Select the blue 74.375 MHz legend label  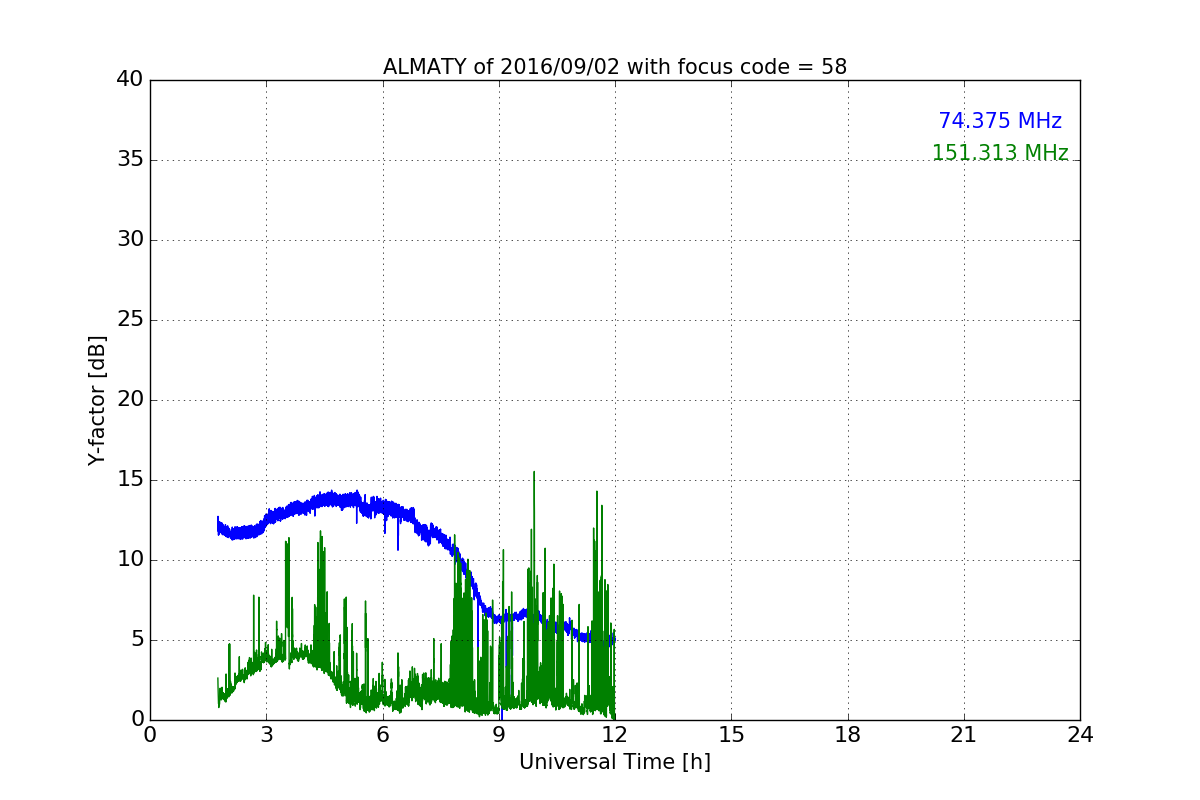pos(1000,121)
